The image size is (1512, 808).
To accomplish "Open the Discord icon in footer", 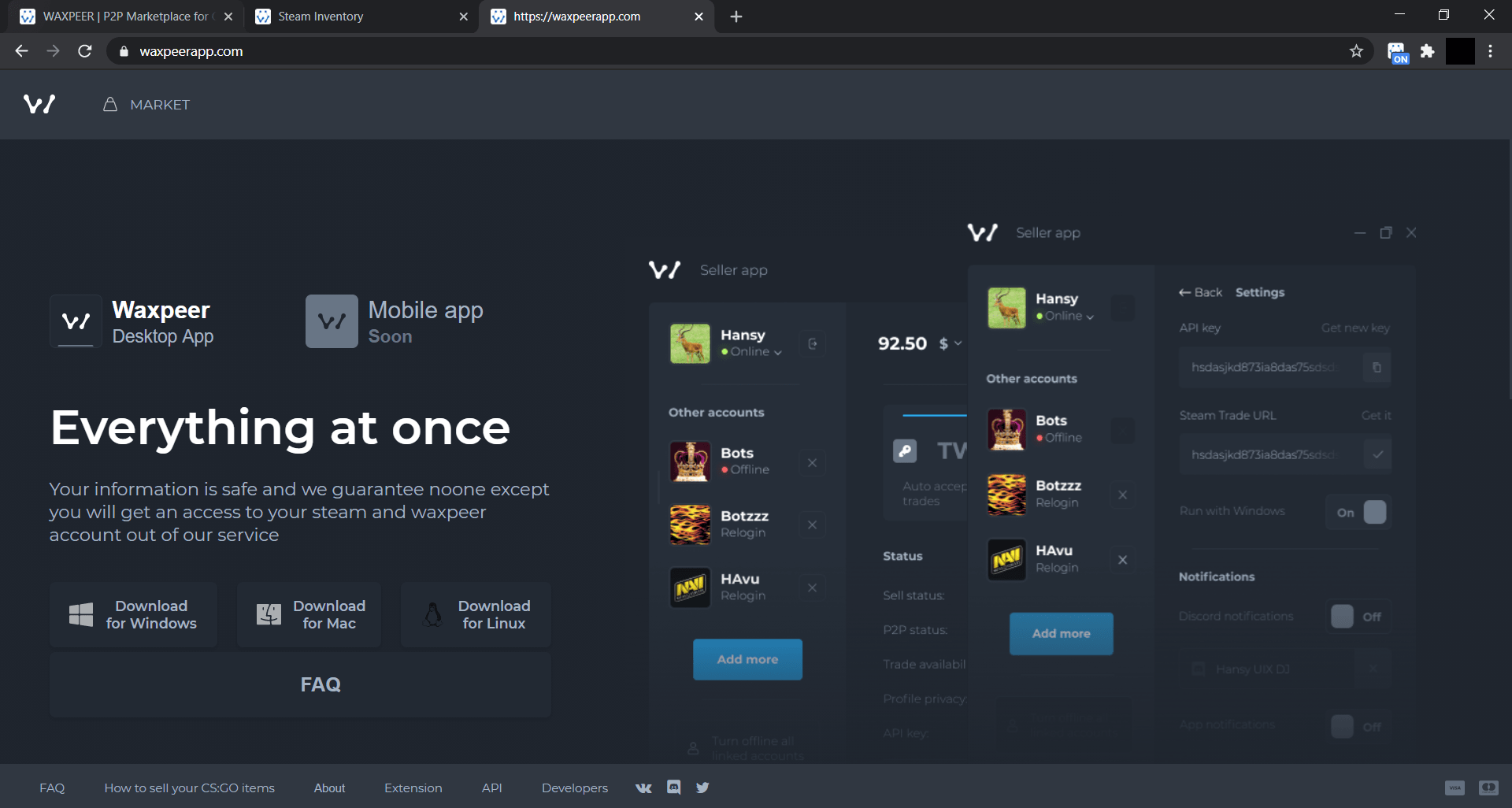I will pos(674,787).
